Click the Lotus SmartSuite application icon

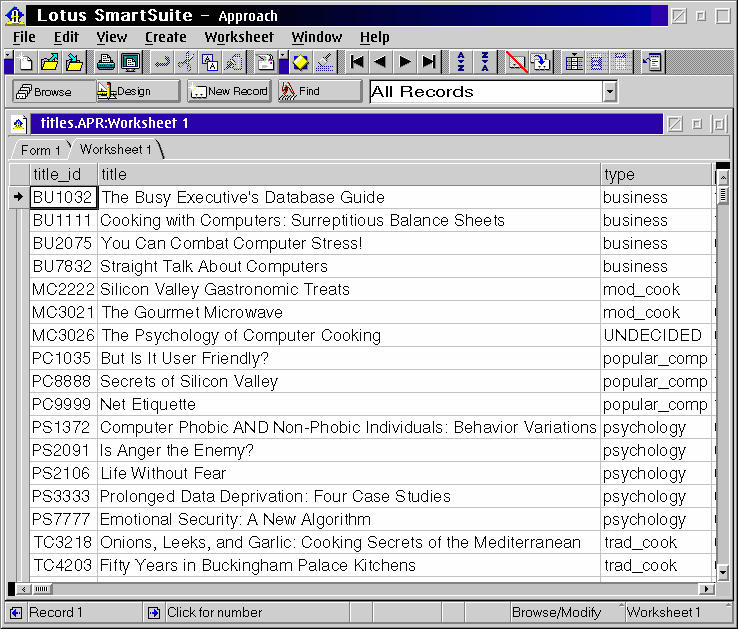pyautogui.click(x=15, y=16)
